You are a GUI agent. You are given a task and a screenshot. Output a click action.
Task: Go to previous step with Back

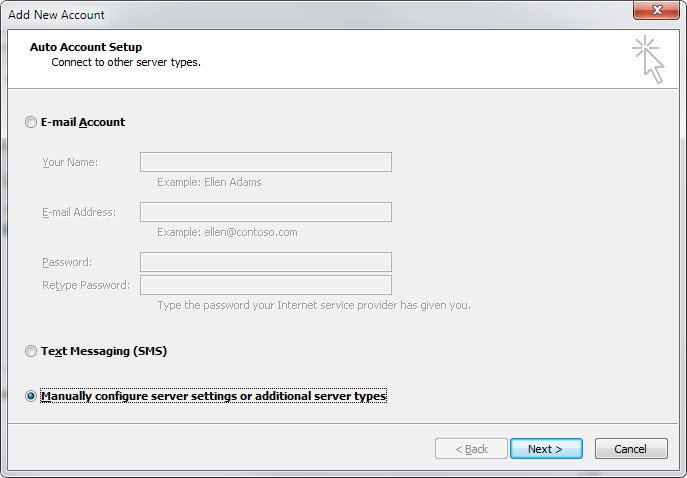(x=471, y=449)
